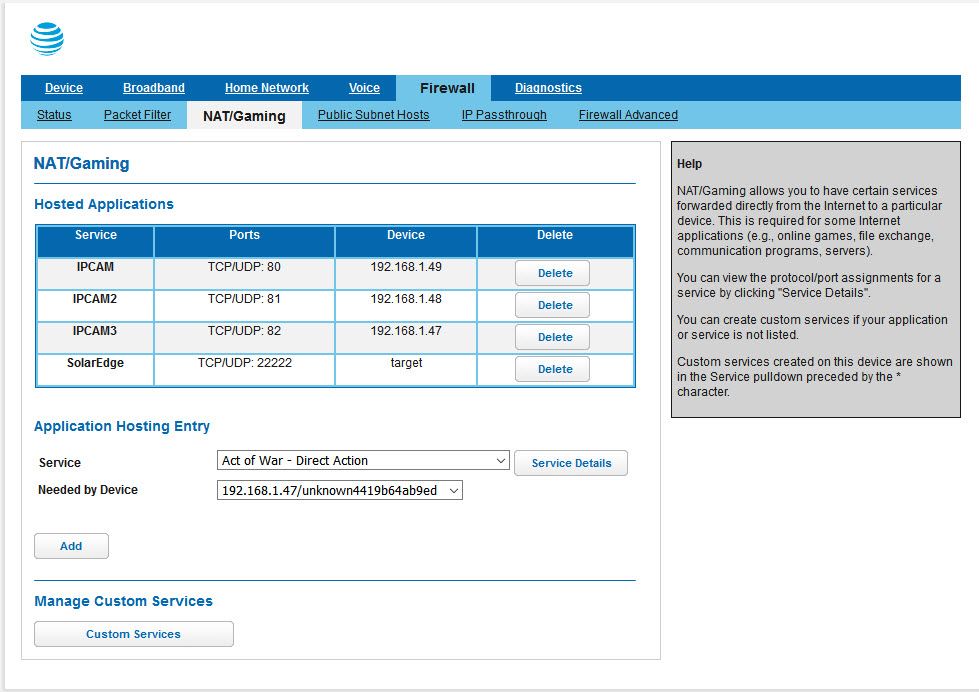
Task: Switch to the Firewall tab
Action: click(444, 88)
